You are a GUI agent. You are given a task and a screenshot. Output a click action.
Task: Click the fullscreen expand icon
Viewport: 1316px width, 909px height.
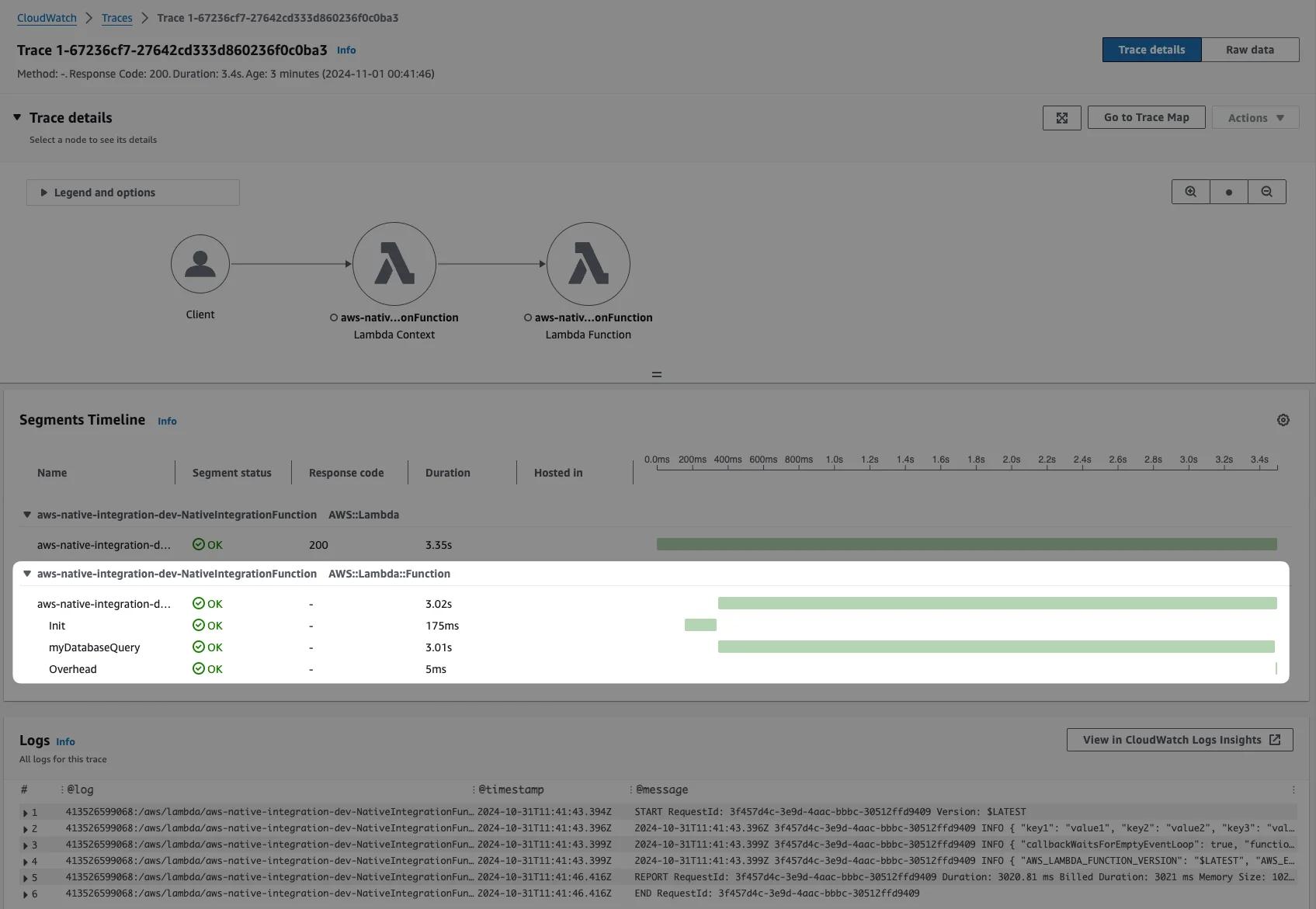point(1061,118)
